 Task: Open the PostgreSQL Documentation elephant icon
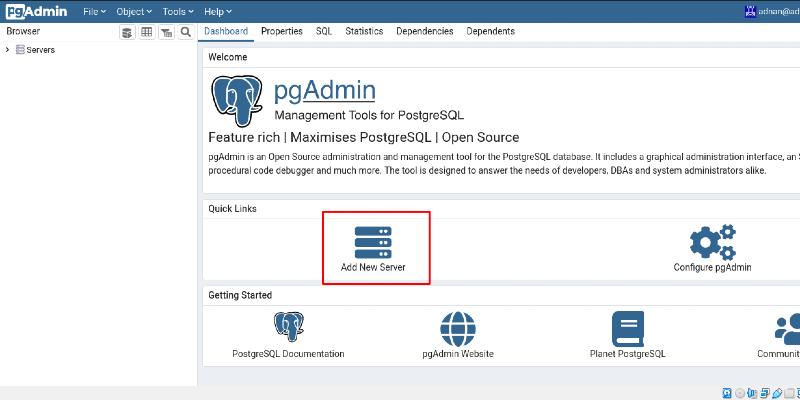pos(288,327)
